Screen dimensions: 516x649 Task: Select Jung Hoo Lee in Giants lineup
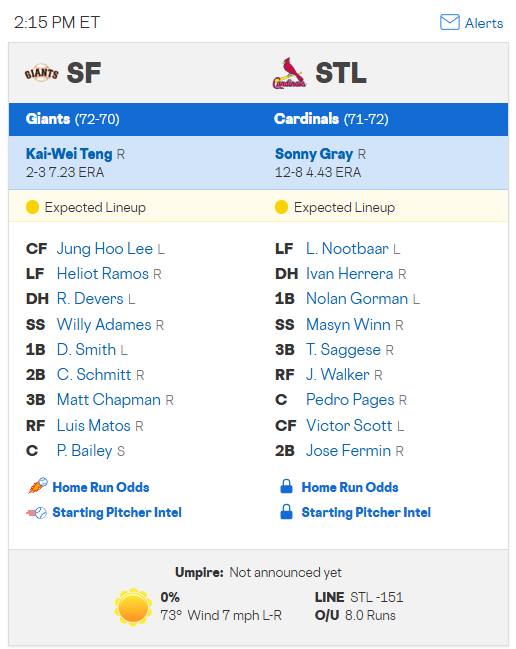click(105, 249)
